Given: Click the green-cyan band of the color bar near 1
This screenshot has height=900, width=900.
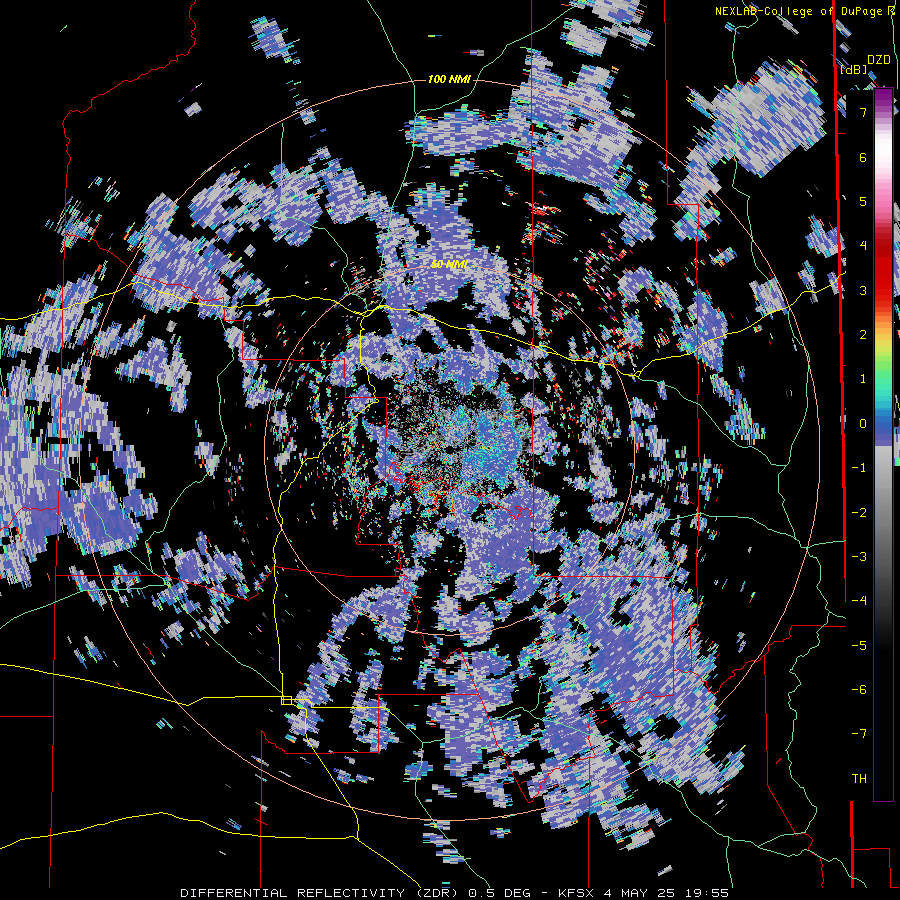Looking at the screenshot, I should click(x=883, y=382).
